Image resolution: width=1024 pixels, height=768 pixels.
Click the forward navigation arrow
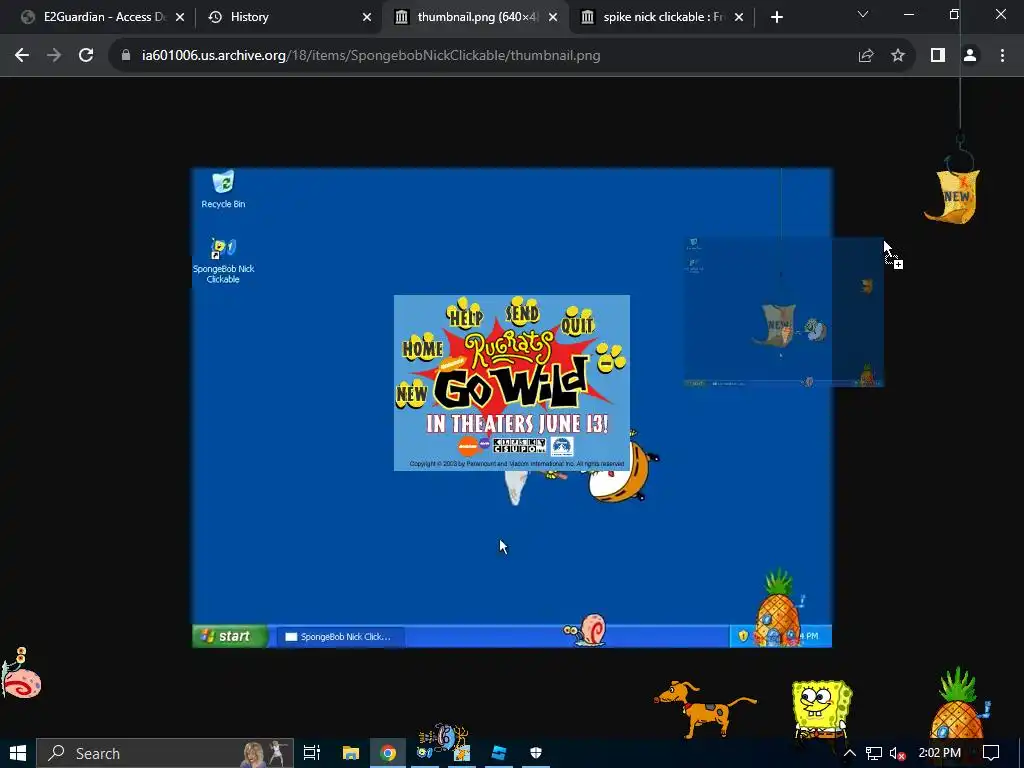(x=54, y=56)
